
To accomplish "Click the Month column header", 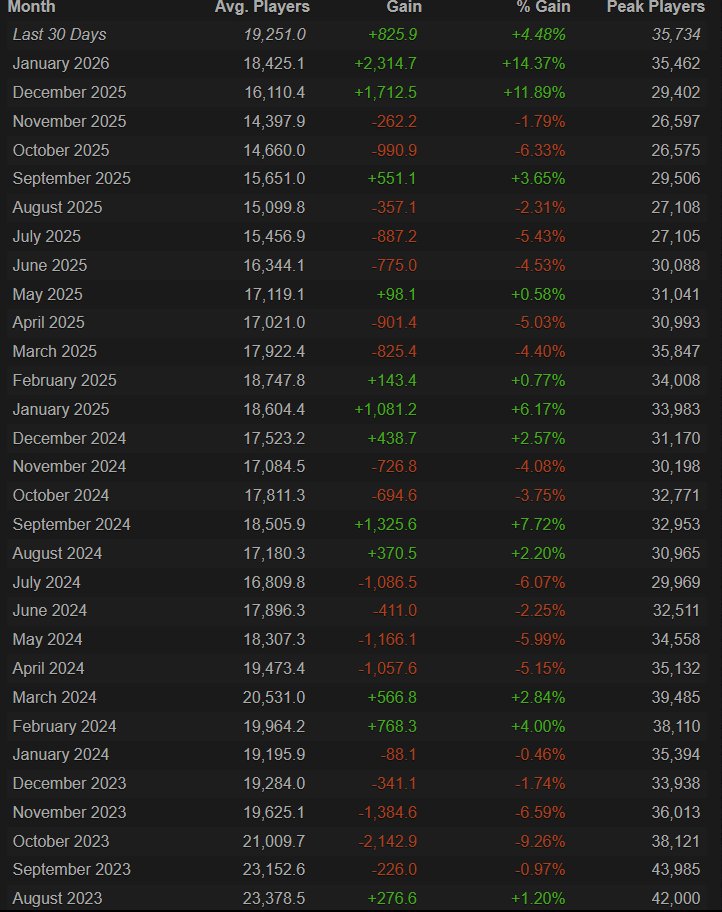I will click(x=31, y=7).
